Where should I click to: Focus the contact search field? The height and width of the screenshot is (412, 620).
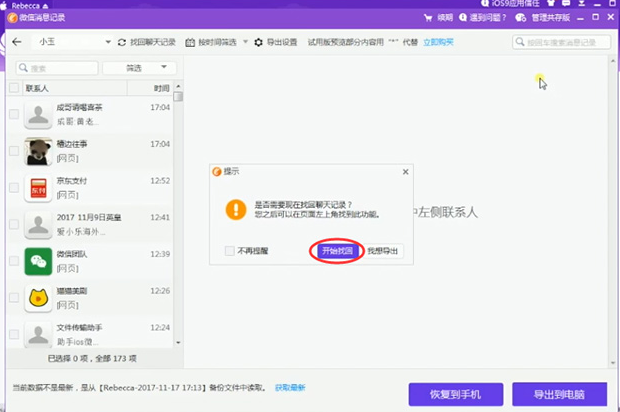[57, 68]
